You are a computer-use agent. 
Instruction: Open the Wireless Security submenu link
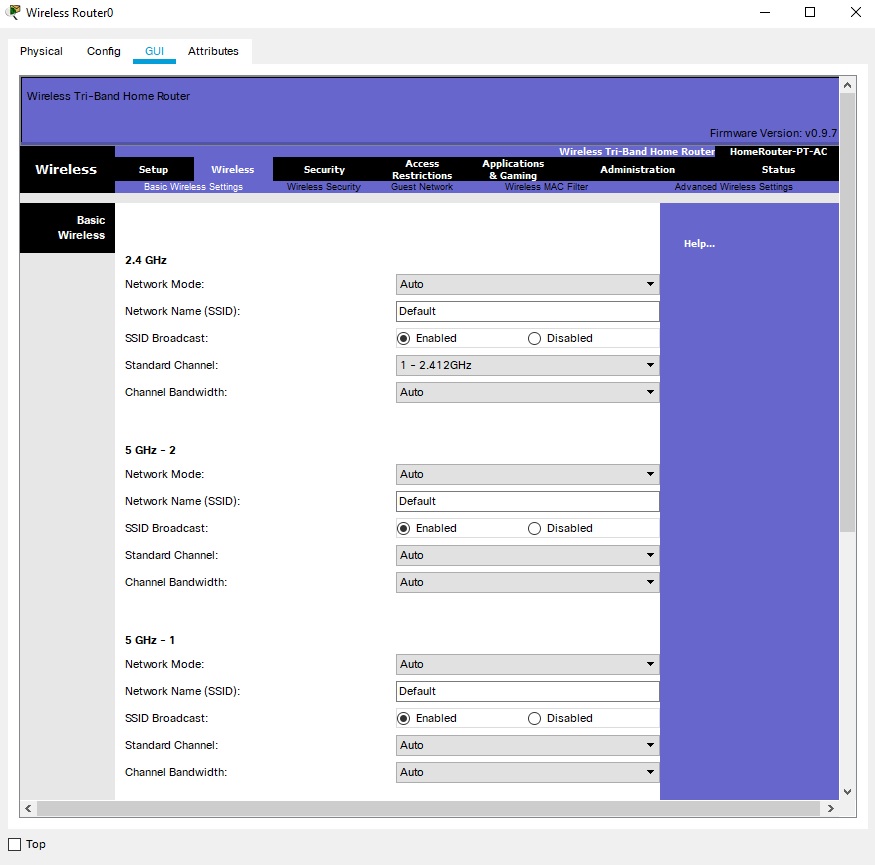point(323,187)
